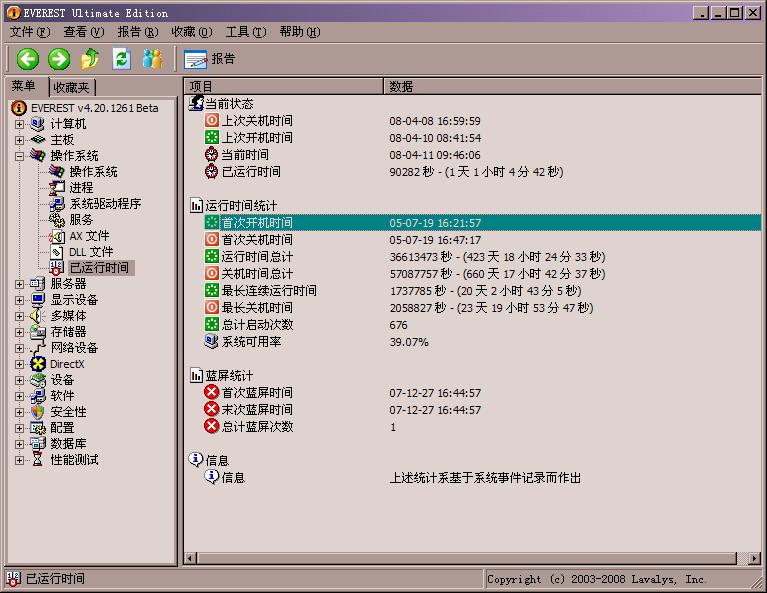Click the 存储器 storage icon
Screen dimensions: 767x593
pos(38,332)
